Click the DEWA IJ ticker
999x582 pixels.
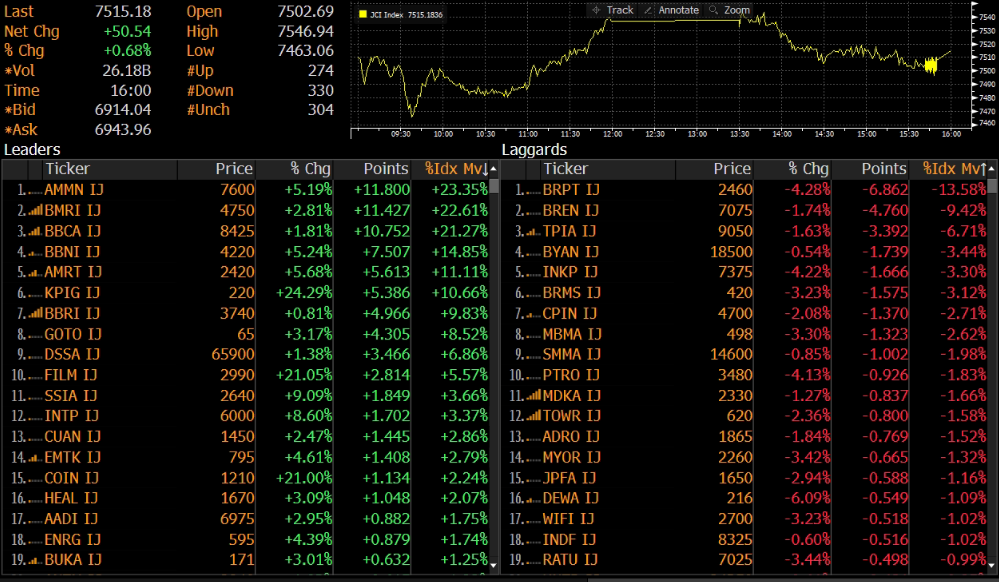pyautogui.click(x=570, y=498)
